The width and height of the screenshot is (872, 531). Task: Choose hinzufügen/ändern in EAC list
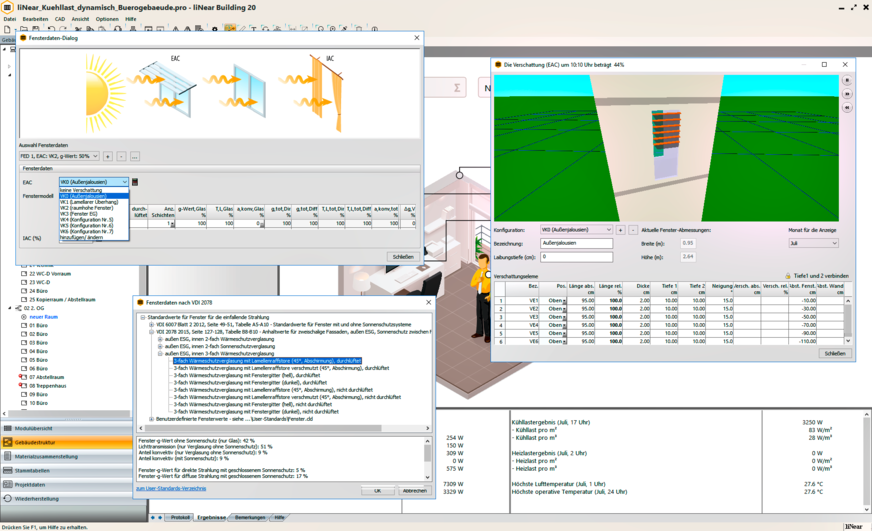pos(94,237)
